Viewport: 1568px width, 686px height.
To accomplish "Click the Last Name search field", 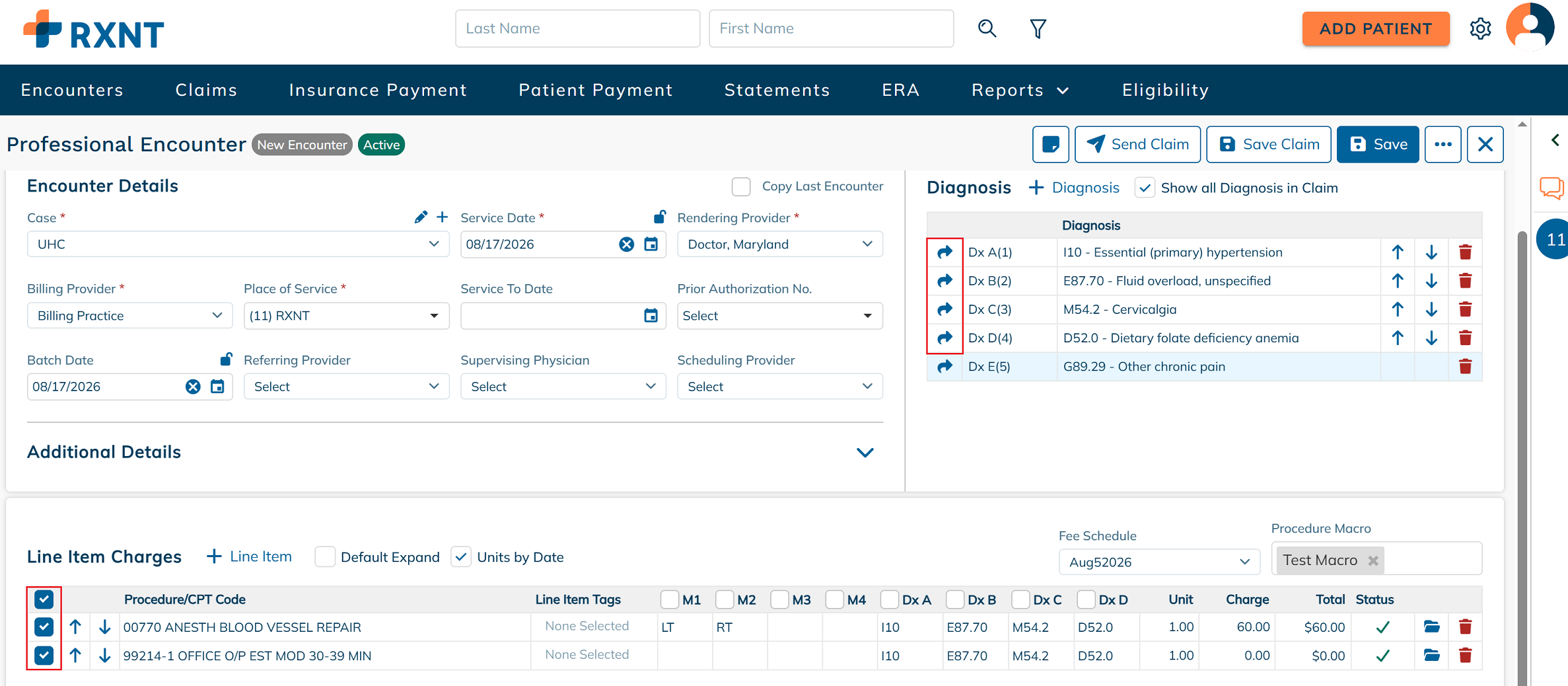I will [577, 28].
